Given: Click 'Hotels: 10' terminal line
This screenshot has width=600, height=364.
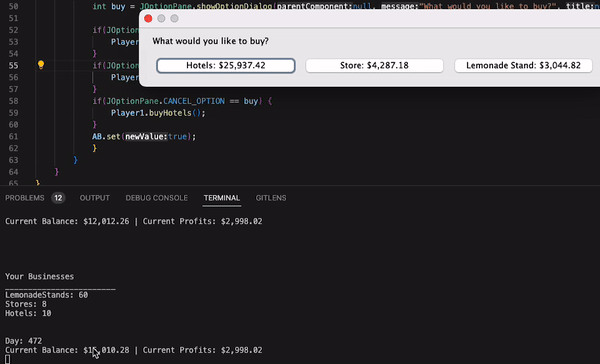Looking at the screenshot, I should (x=28, y=313).
